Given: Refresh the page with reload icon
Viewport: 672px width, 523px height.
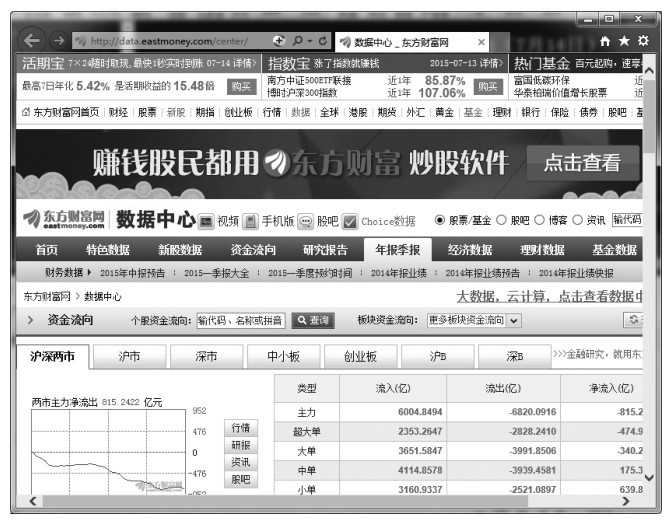Looking at the screenshot, I should 323,41.
